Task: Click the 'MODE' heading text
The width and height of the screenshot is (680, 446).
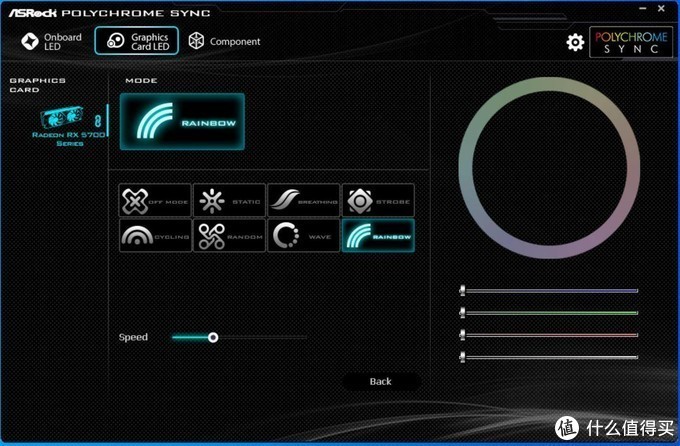Action: [x=141, y=81]
